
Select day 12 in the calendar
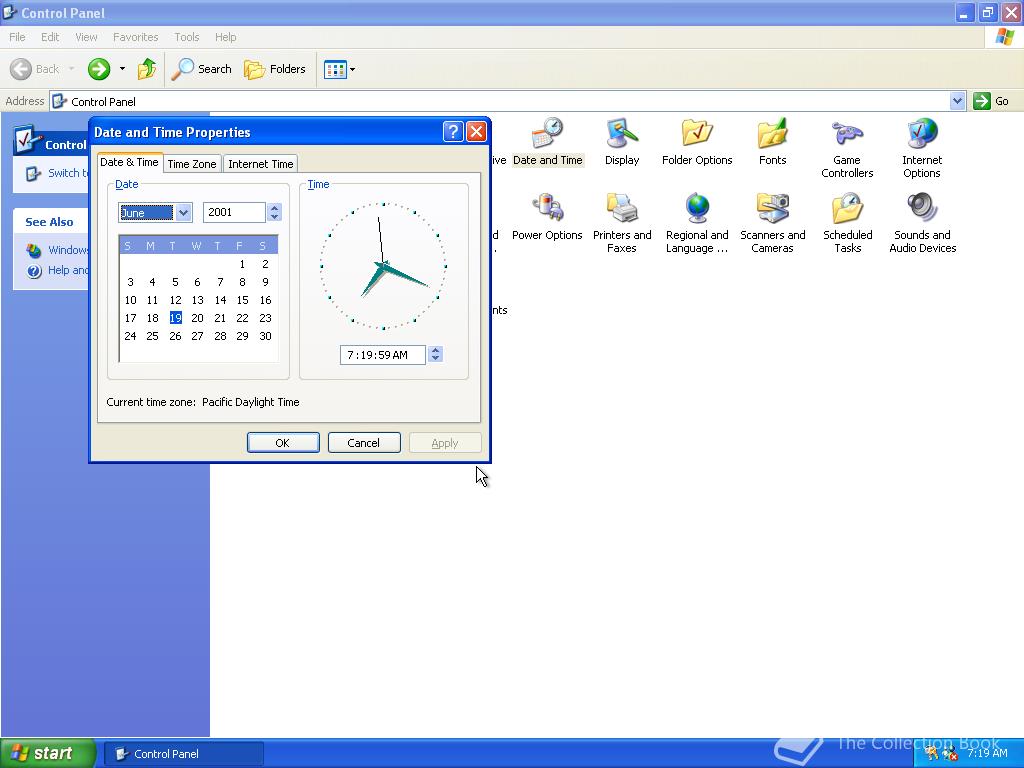coord(175,300)
